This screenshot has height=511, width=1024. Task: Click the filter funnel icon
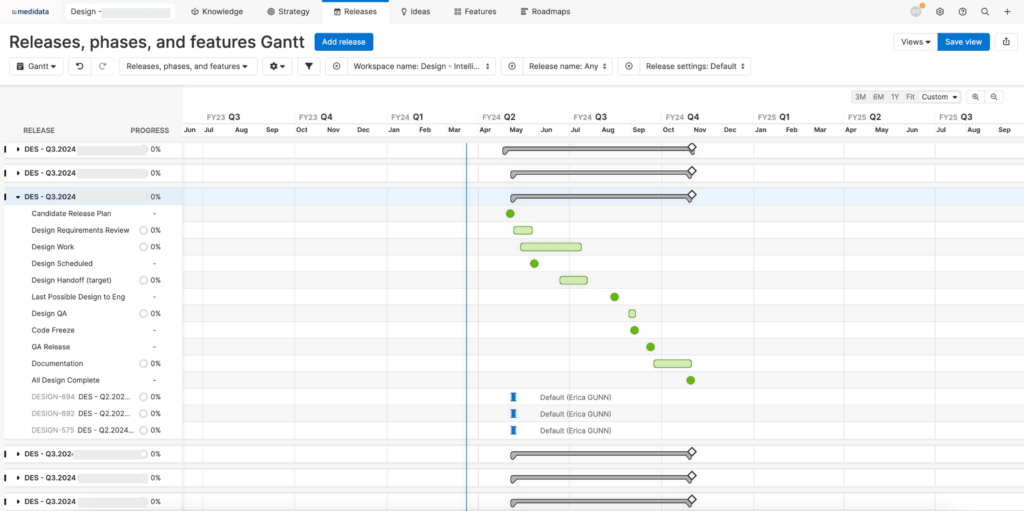309,66
